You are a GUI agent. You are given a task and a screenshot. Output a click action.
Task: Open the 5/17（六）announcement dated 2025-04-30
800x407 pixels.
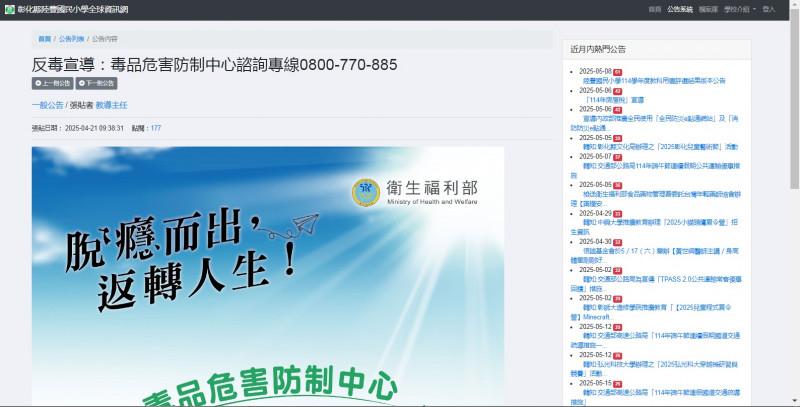pos(655,256)
